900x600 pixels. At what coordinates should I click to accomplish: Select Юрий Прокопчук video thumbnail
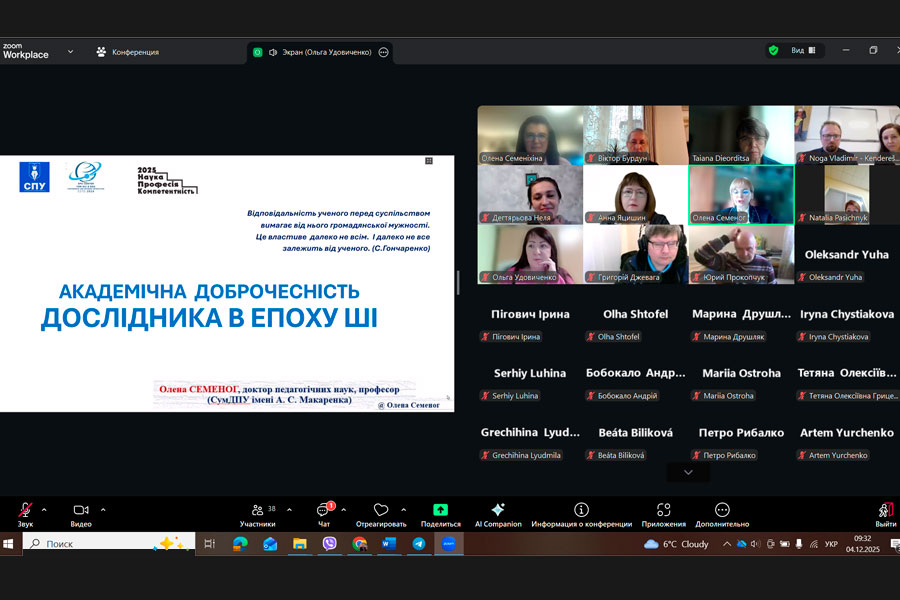click(x=742, y=254)
